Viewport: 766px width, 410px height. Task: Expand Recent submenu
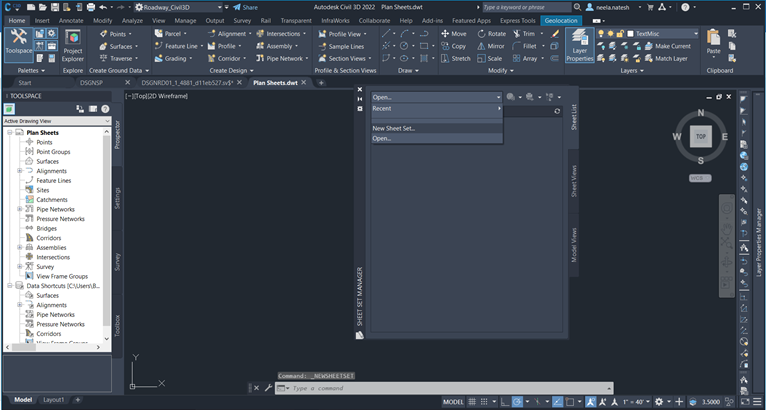[x=437, y=108]
